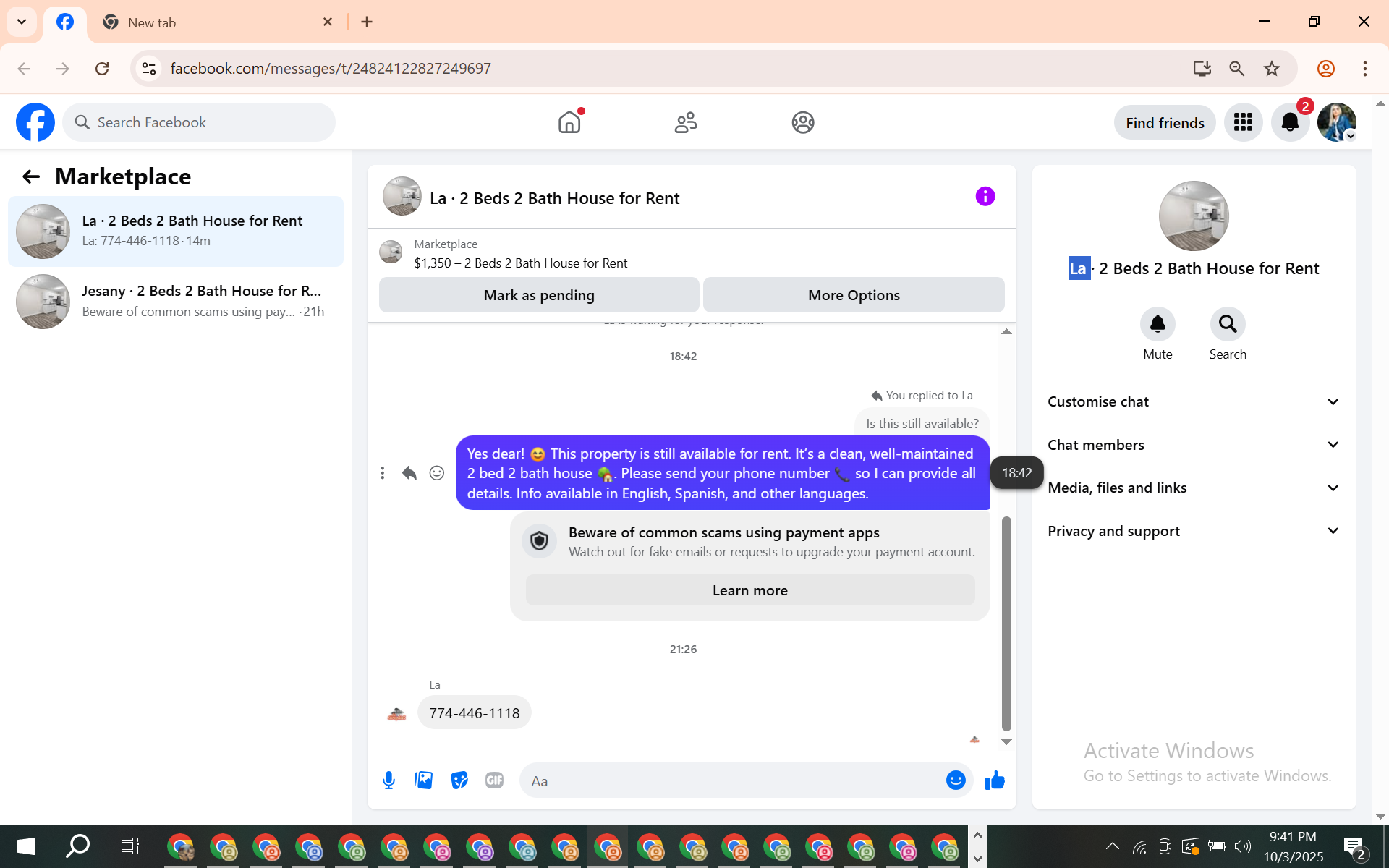Open the Facebook logo home link
This screenshot has width=1389, height=868.
coord(35,122)
